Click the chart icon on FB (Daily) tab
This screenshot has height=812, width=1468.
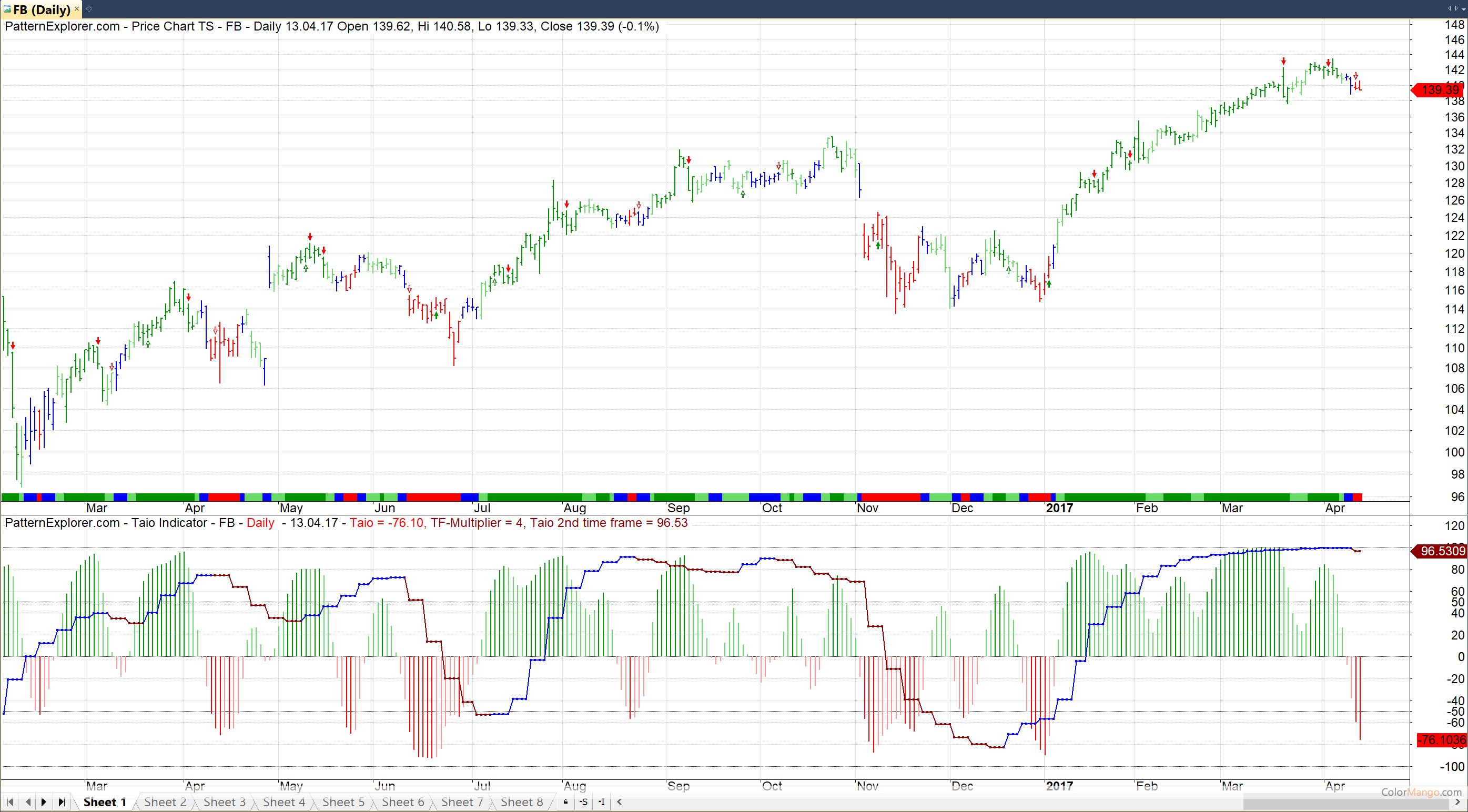click(7, 9)
